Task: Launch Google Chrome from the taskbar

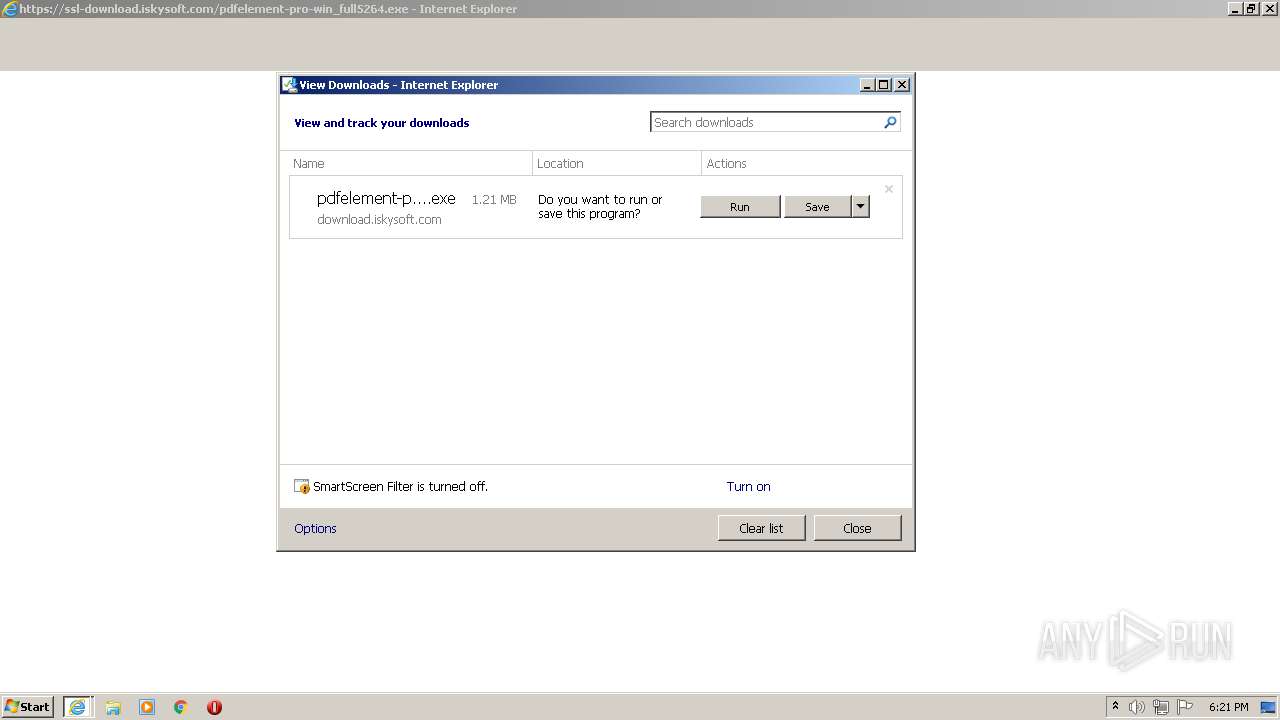Action: [x=181, y=707]
